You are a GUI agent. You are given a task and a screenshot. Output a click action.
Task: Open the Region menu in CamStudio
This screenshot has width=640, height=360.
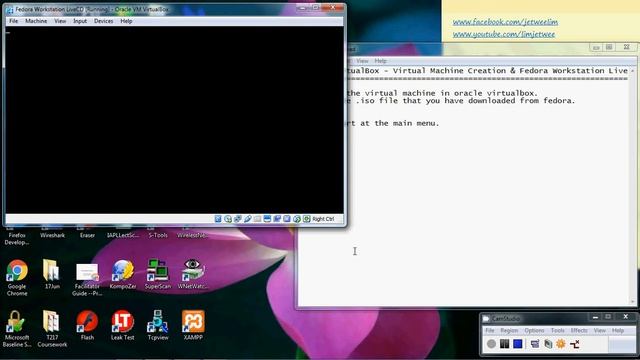pyautogui.click(x=509, y=331)
